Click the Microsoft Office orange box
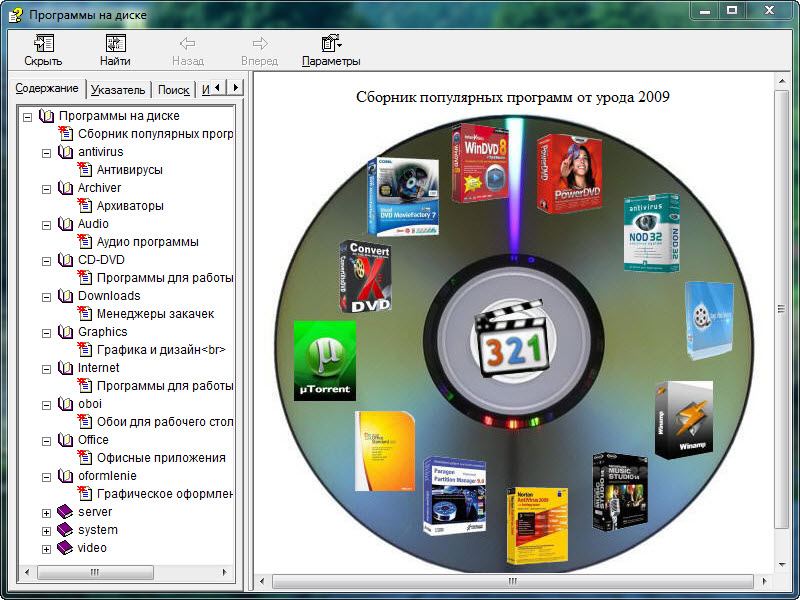Image resolution: width=800 pixels, height=600 pixels. pos(385,451)
